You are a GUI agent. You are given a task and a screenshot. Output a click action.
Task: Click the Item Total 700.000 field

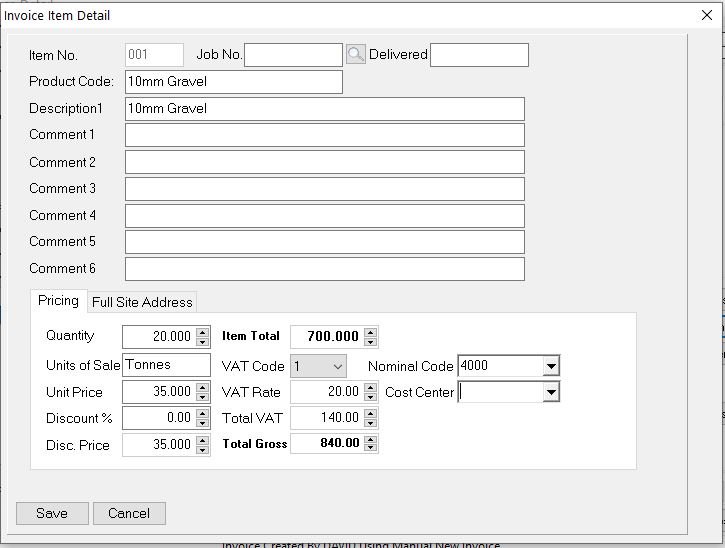(327, 337)
